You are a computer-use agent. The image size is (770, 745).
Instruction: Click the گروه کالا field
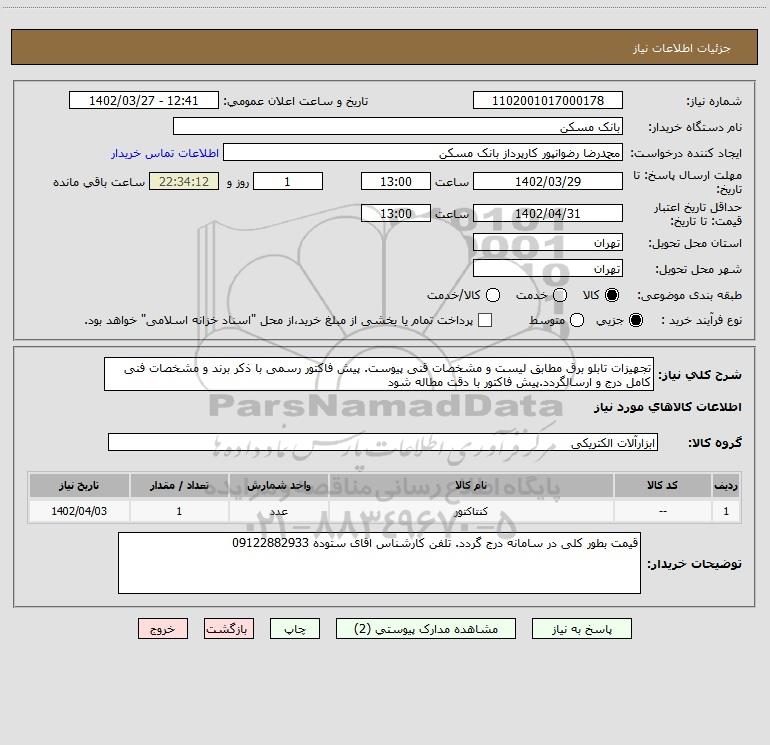click(x=382, y=442)
